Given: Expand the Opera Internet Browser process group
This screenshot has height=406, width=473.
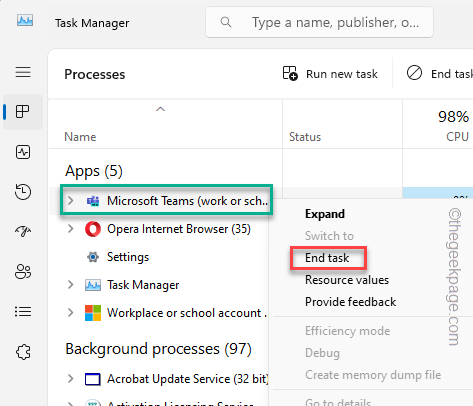Looking at the screenshot, I should [70, 229].
